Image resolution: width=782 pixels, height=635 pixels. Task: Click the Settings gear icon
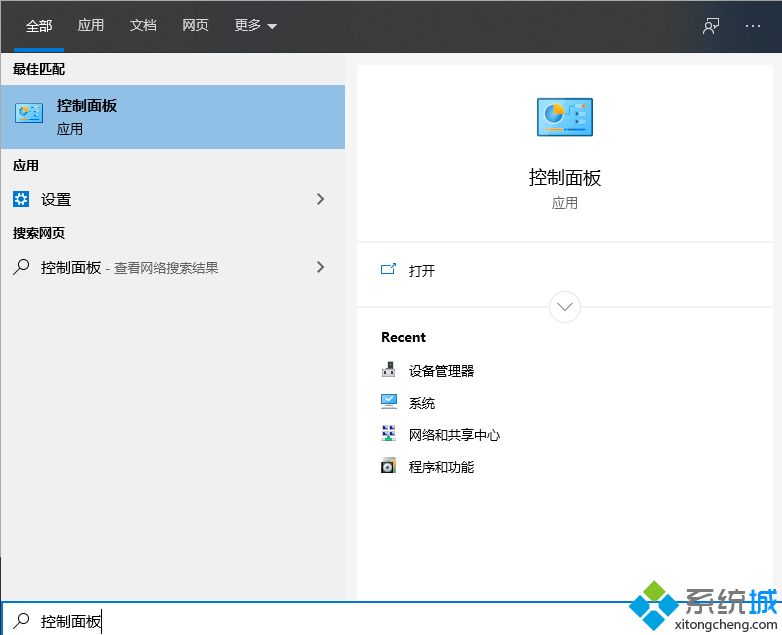click(21, 199)
